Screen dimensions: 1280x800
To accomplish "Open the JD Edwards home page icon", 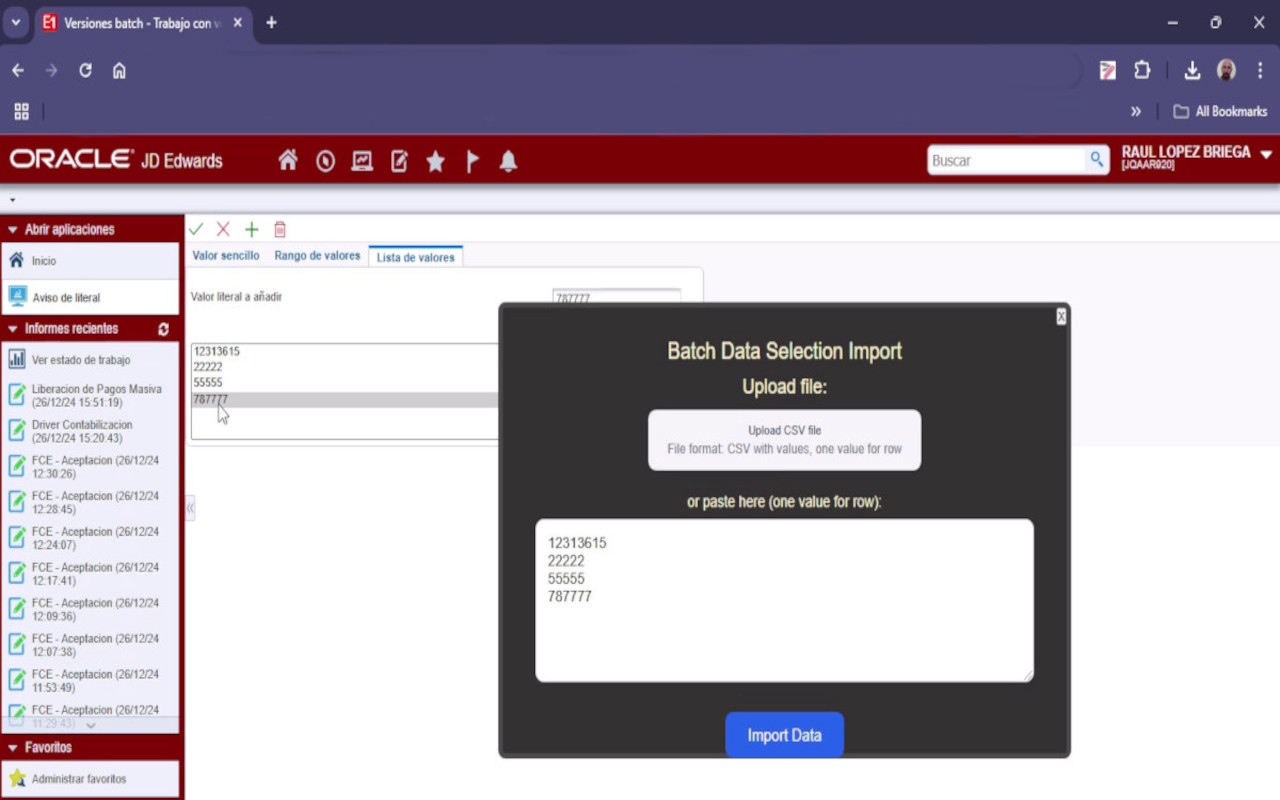I will click(x=287, y=160).
